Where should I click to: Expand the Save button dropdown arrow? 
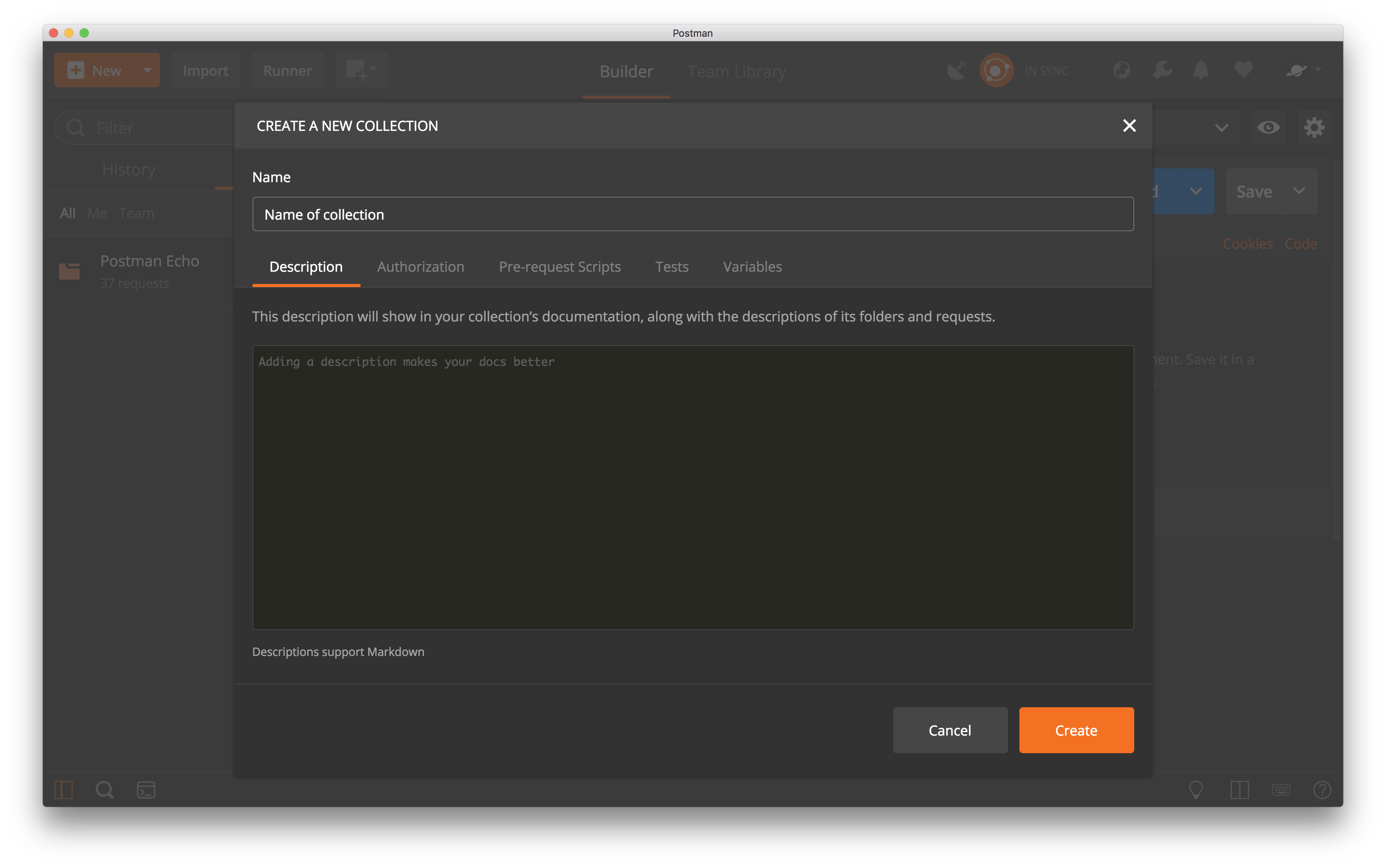point(1300,191)
